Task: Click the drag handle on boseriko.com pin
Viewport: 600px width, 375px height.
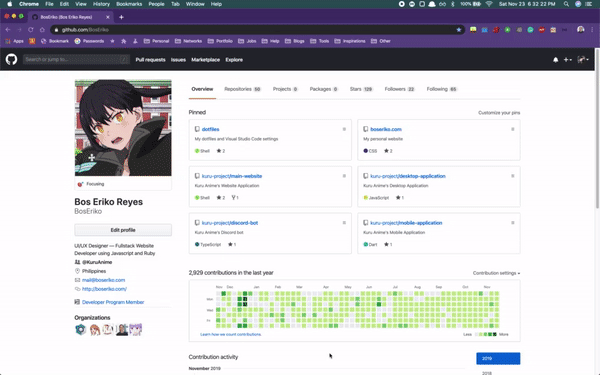Action: 513,129
